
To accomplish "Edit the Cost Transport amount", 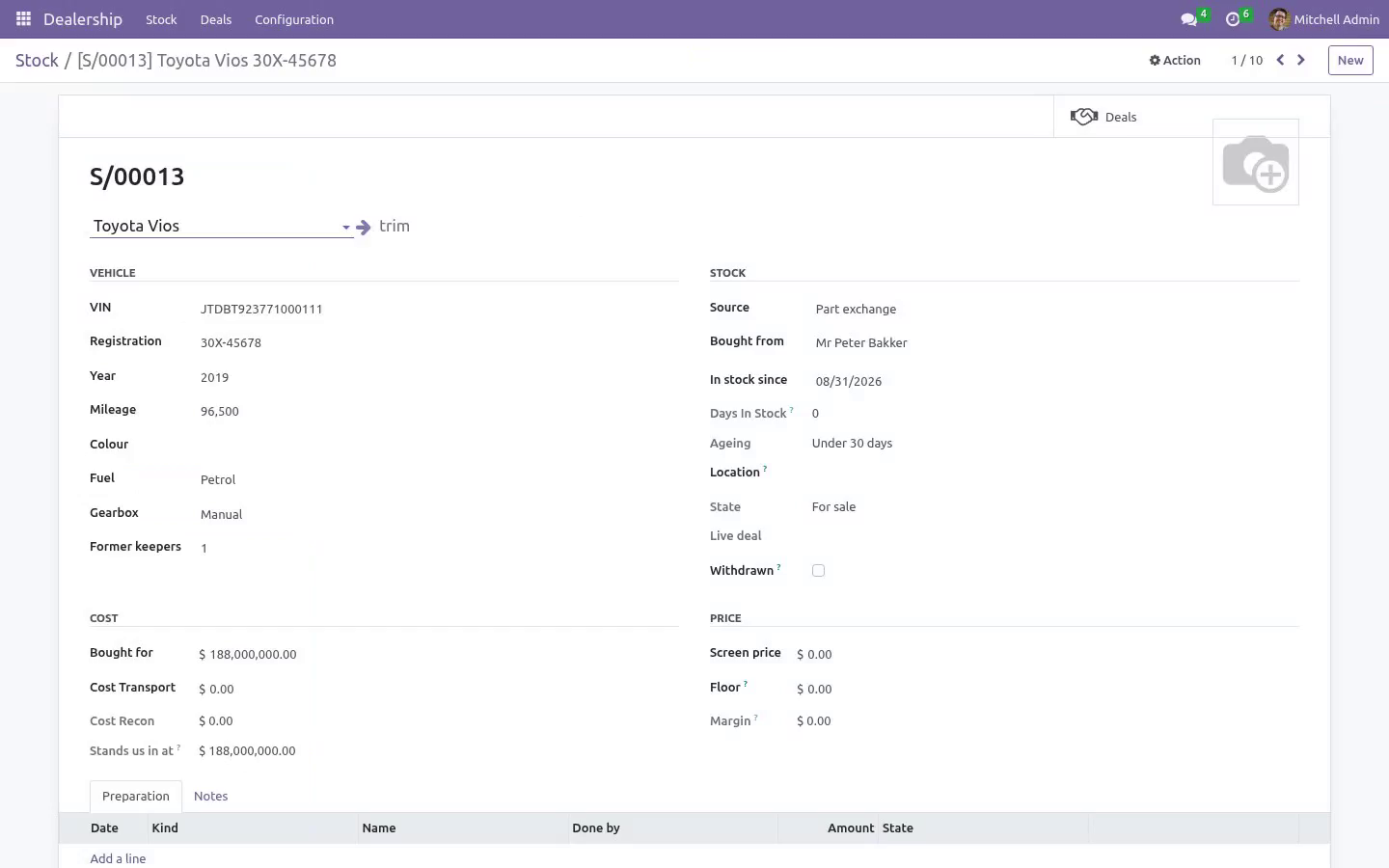I will point(437,690).
